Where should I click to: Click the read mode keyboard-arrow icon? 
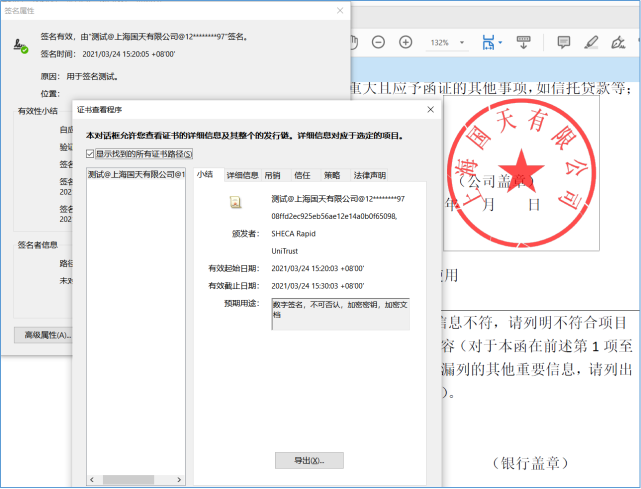tap(523, 42)
